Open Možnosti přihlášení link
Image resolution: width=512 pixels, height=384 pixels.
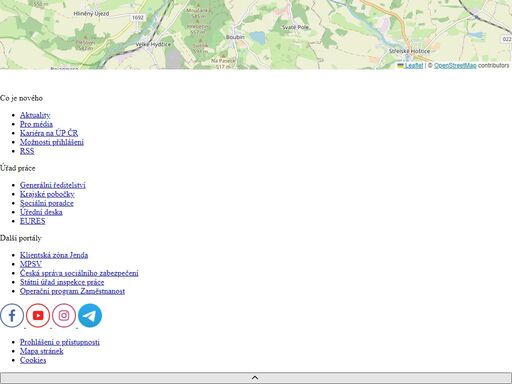(x=52, y=142)
